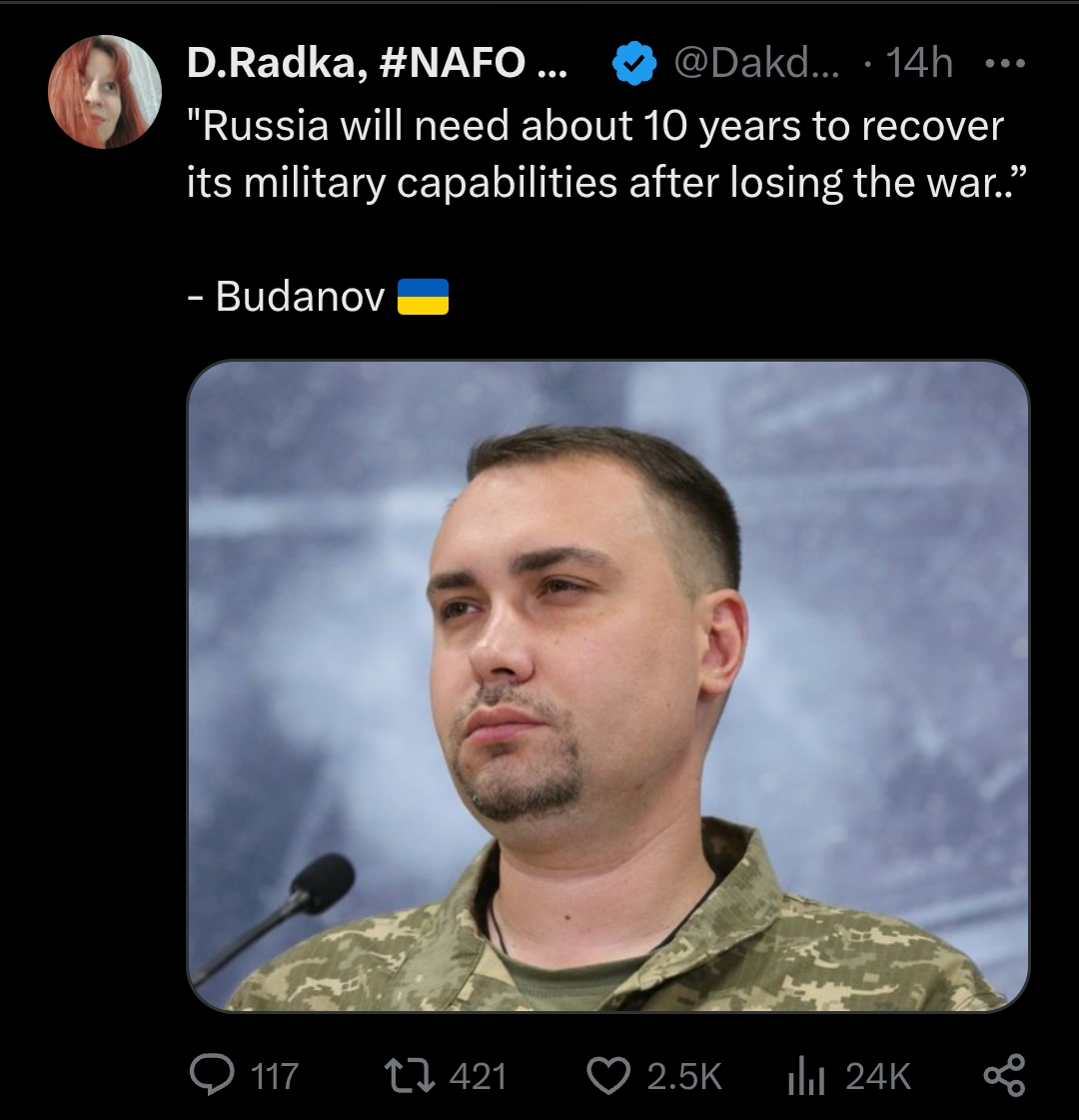View analytics via bar chart icon

tap(806, 1076)
